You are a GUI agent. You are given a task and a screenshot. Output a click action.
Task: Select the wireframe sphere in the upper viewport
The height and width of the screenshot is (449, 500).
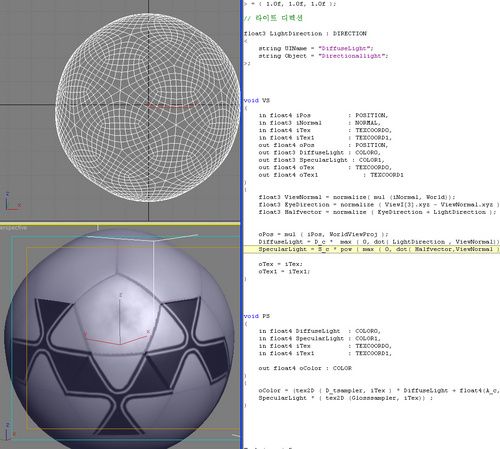point(148,107)
